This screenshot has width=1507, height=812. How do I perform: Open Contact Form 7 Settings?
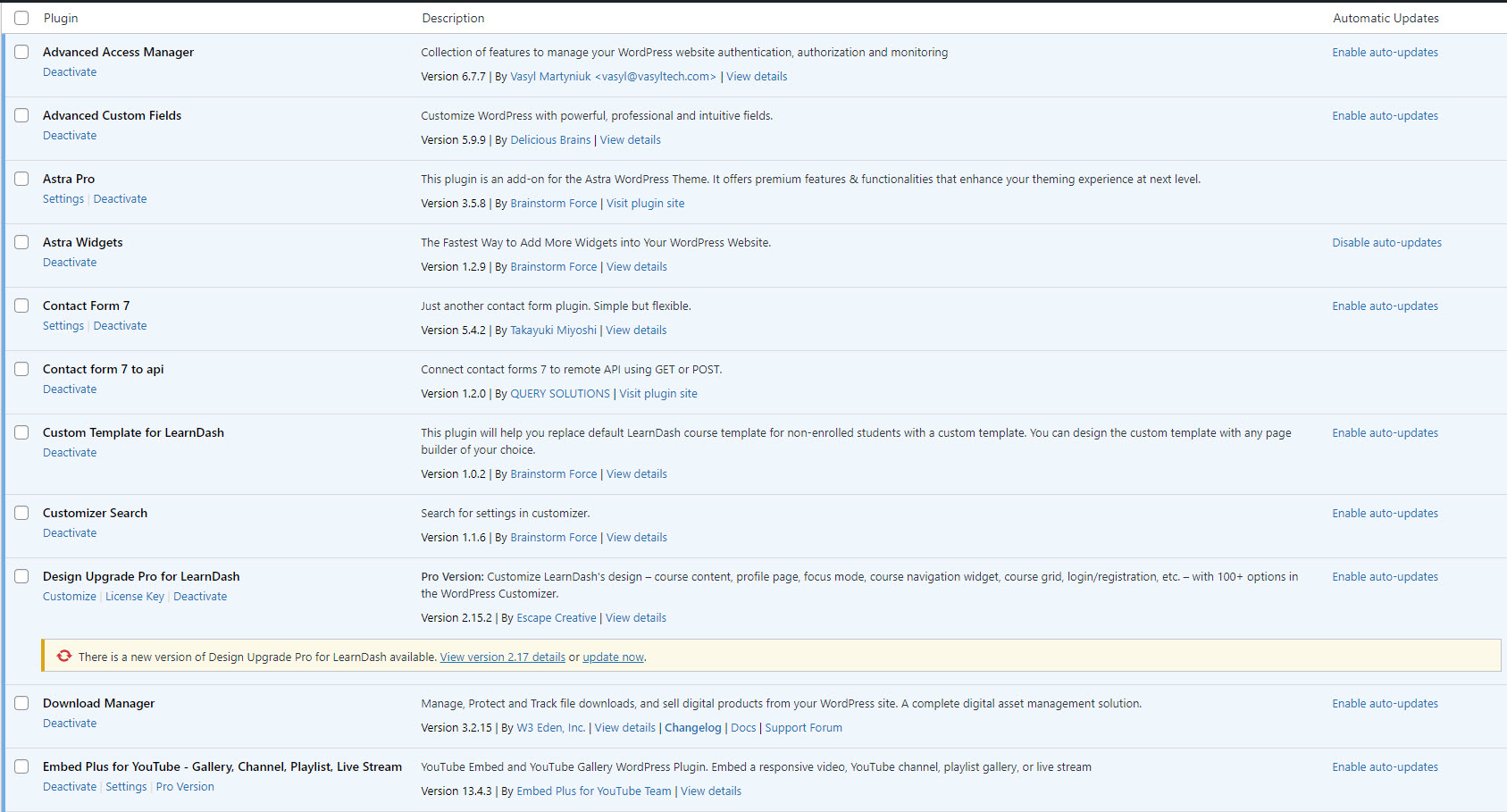63,326
